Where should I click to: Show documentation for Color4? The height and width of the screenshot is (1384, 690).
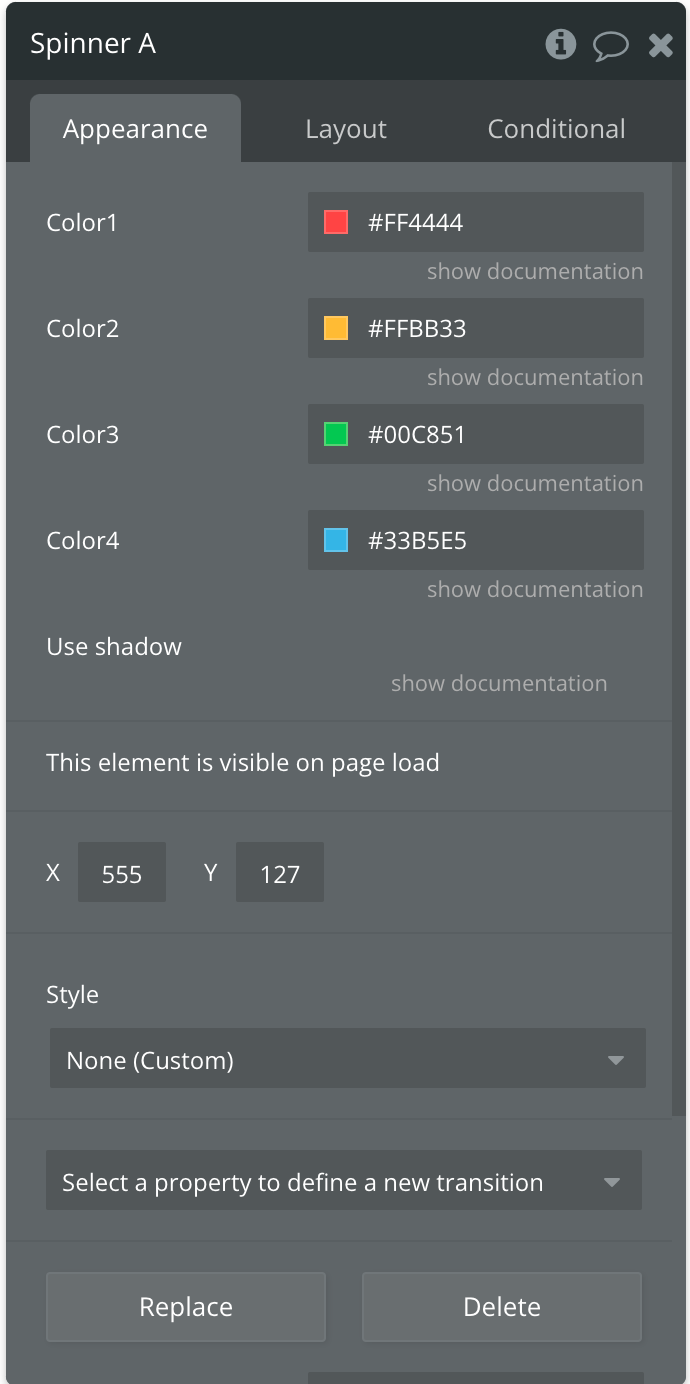coord(535,589)
